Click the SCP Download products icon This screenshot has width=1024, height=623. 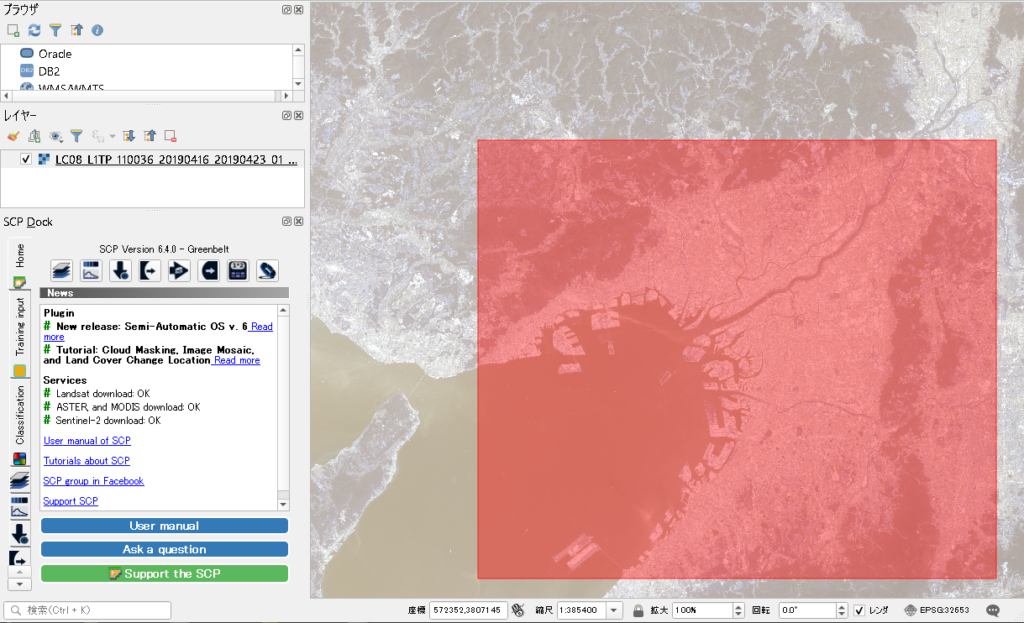(121, 270)
